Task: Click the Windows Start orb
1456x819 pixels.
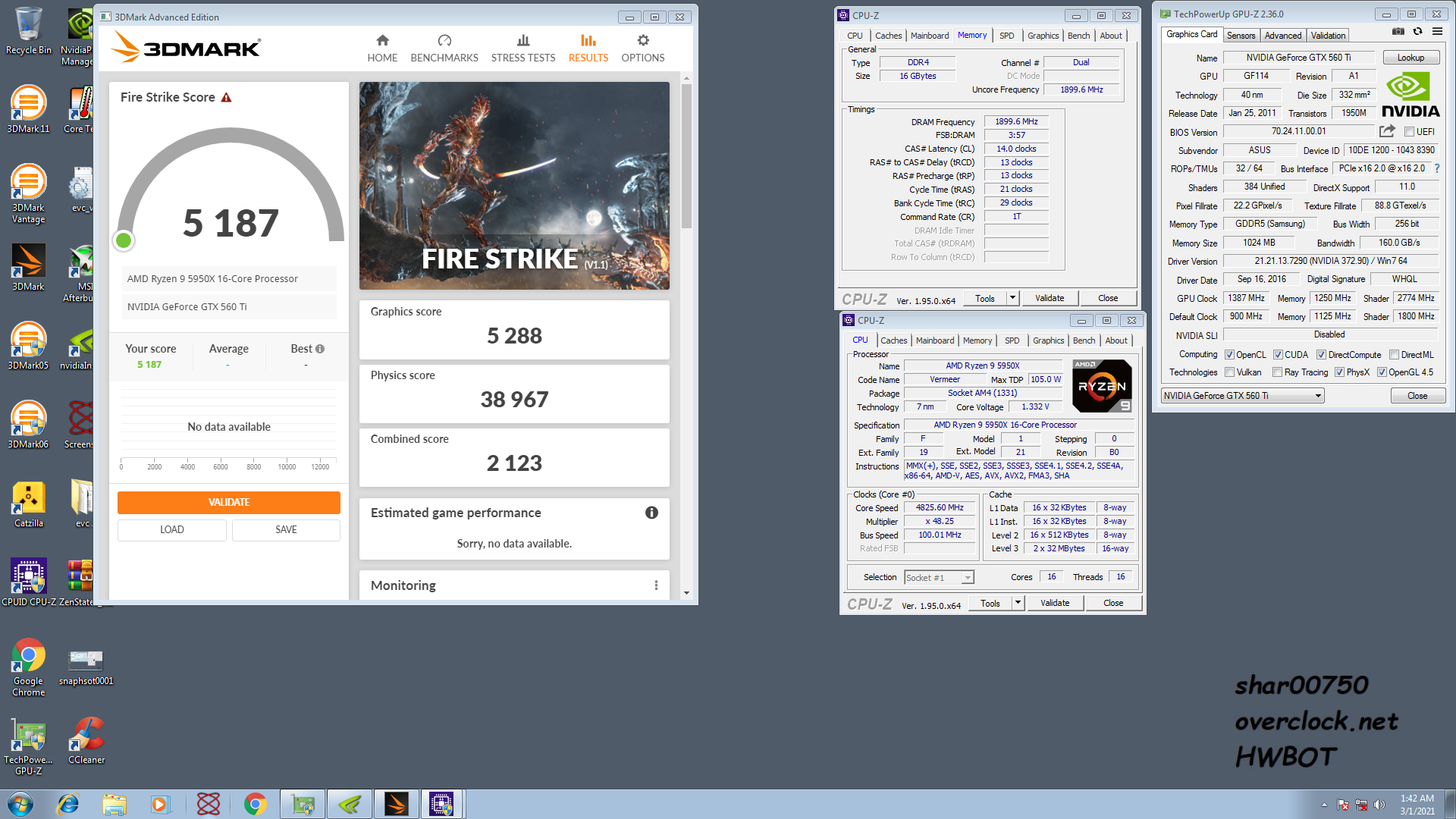Action: (x=20, y=804)
